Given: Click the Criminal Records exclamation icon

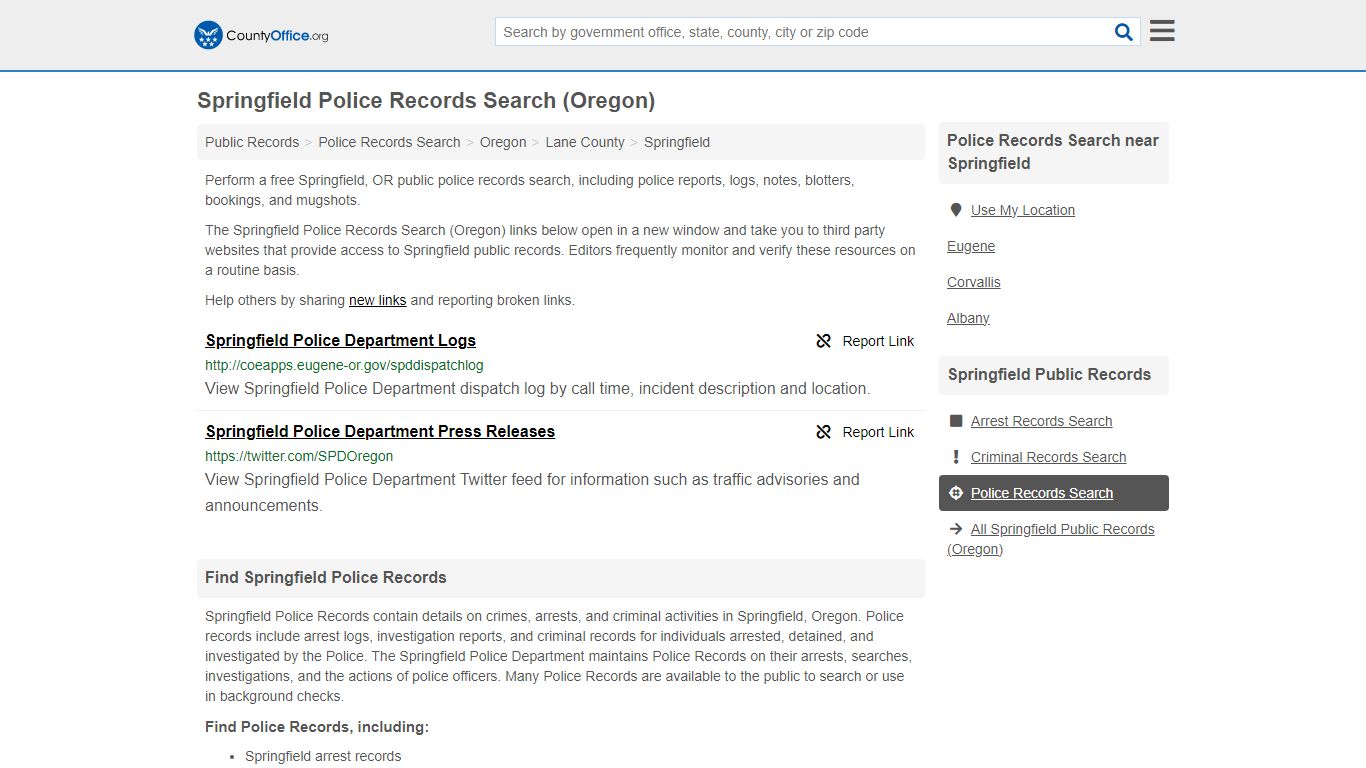Looking at the screenshot, I should tap(956, 457).
